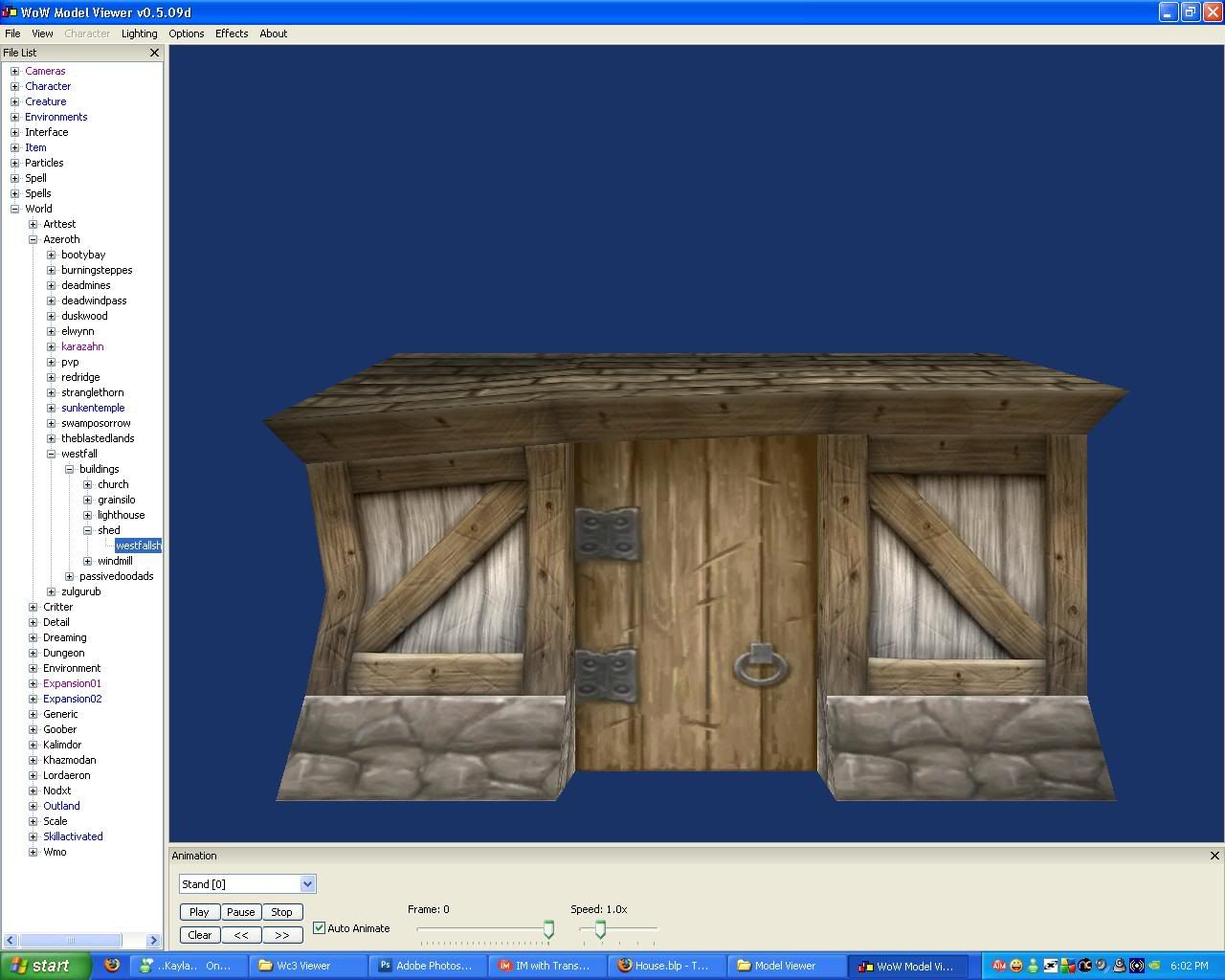This screenshot has width=1225, height=980.
Task: Select the Dungeon tree item
Action: pos(63,653)
